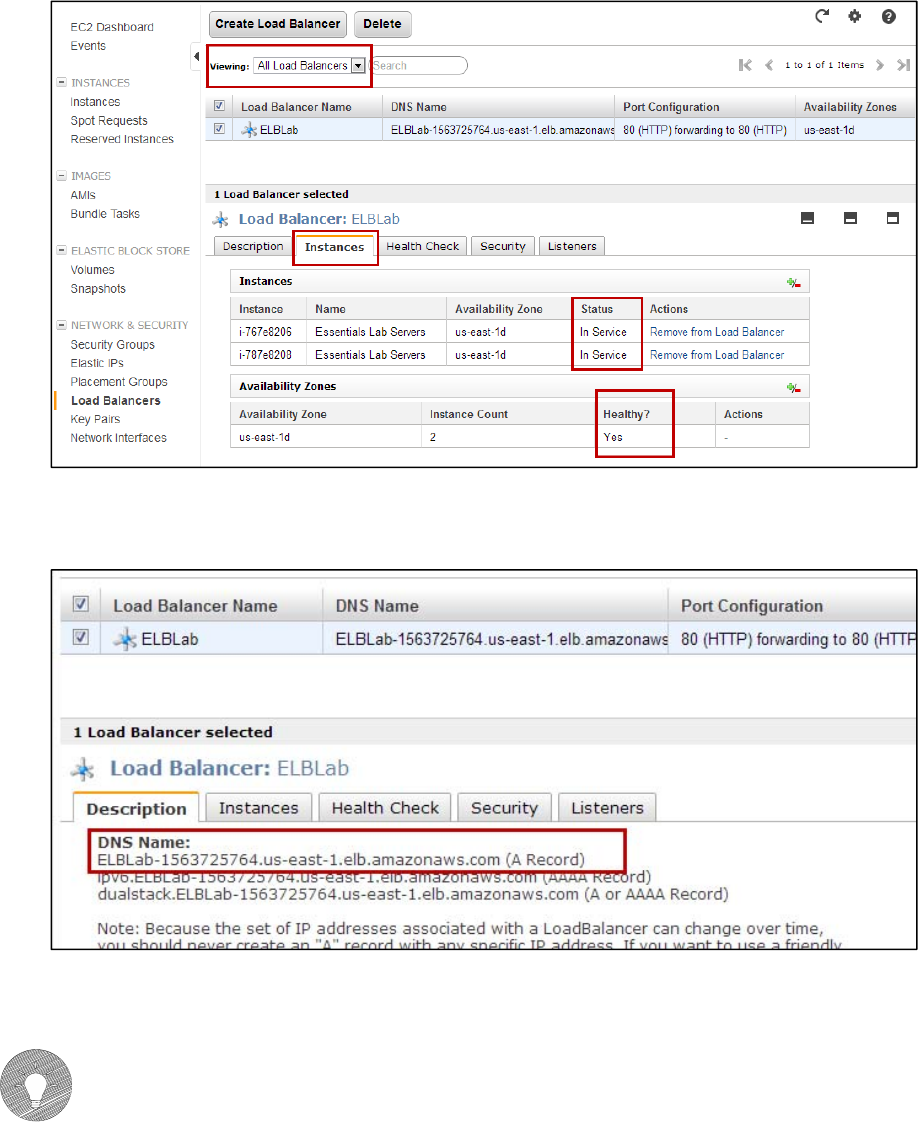Open Security Groups in sidebar

(x=112, y=345)
